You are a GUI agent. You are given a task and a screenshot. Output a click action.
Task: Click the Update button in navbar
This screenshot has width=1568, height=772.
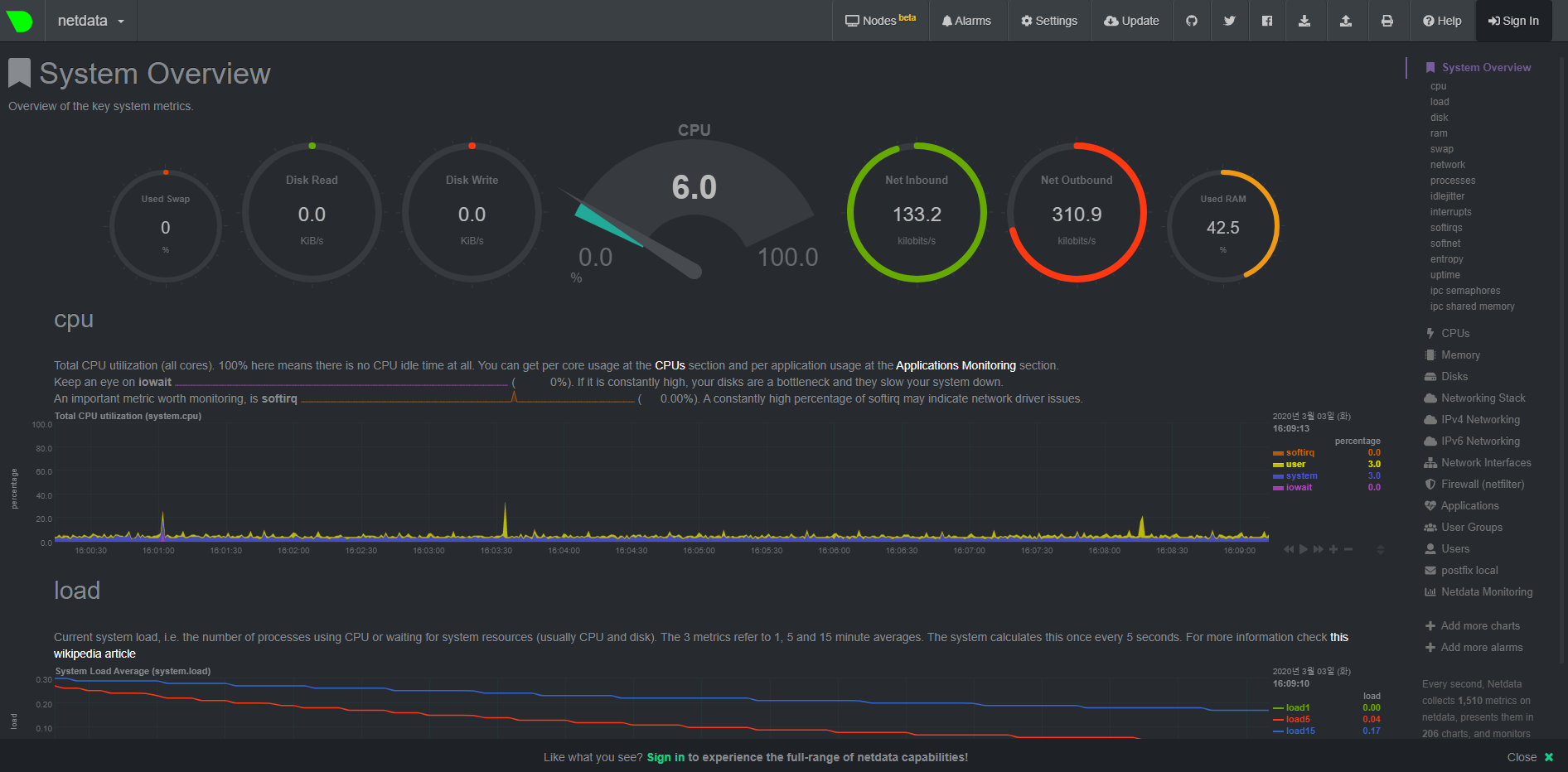click(1131, 21)
